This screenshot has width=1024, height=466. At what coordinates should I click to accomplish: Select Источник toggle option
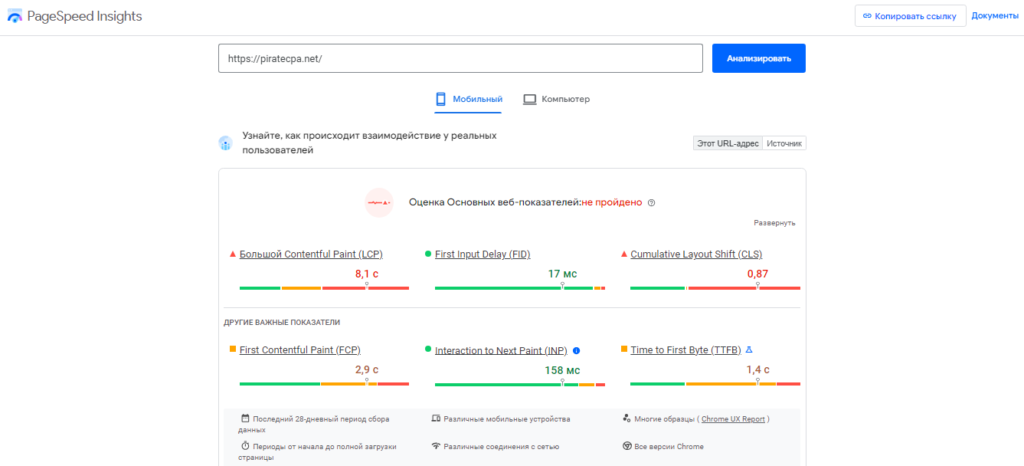click(784, 144)
